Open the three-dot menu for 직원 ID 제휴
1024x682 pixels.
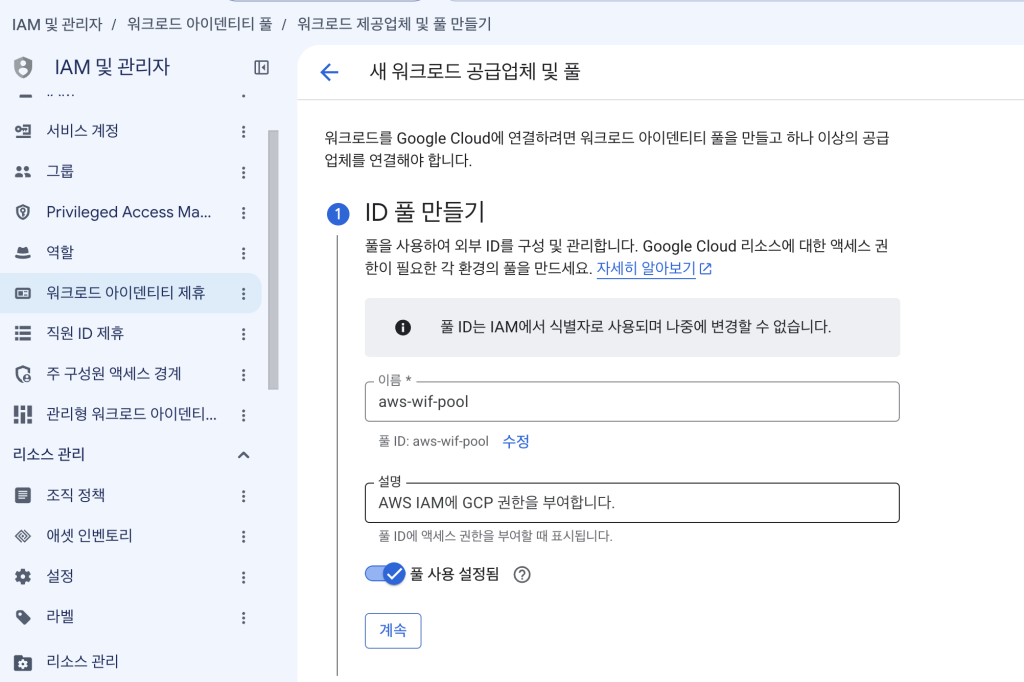click(244, 334)
